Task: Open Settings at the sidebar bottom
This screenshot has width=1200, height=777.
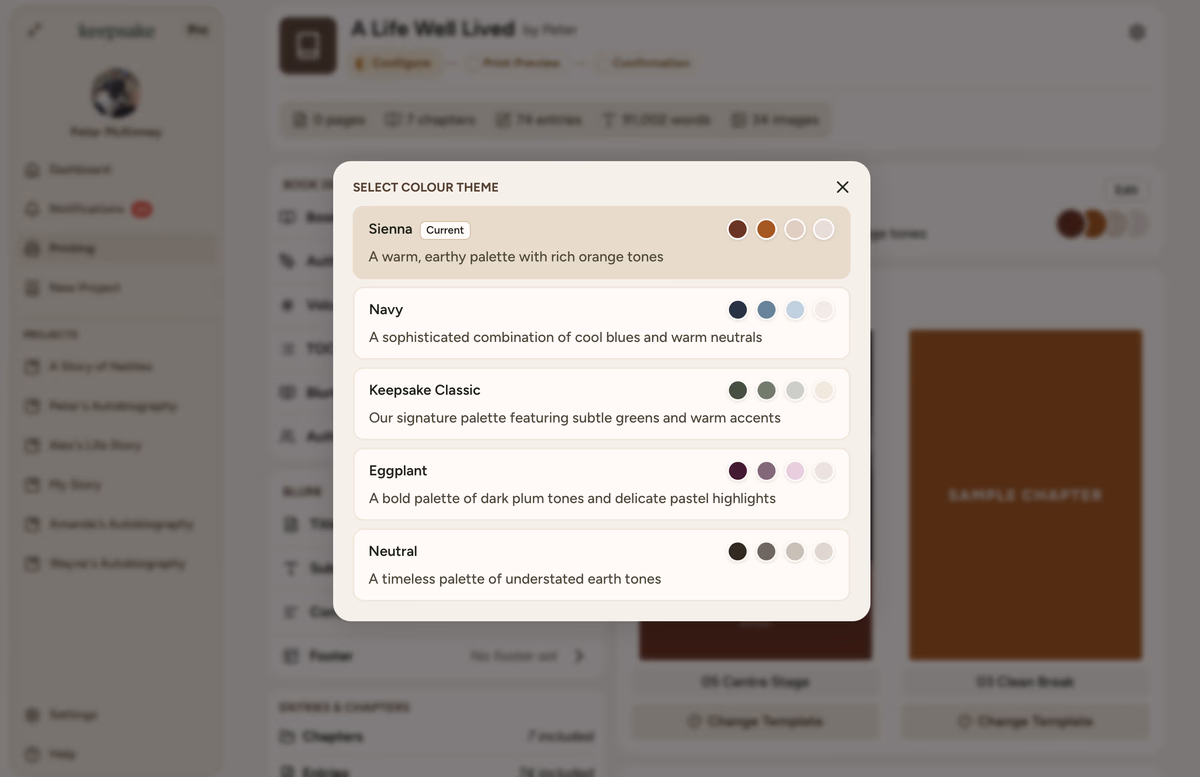Action: [33, 715]
